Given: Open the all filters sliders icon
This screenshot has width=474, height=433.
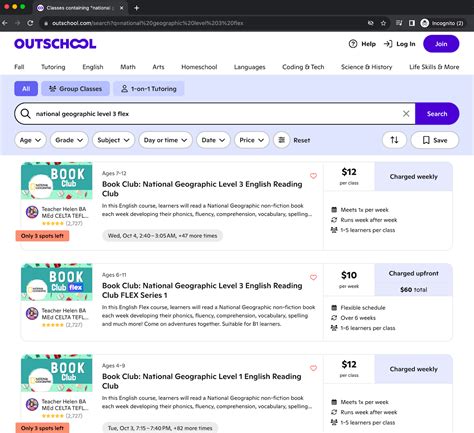Looking at the screenshot, I should (282, 140).
